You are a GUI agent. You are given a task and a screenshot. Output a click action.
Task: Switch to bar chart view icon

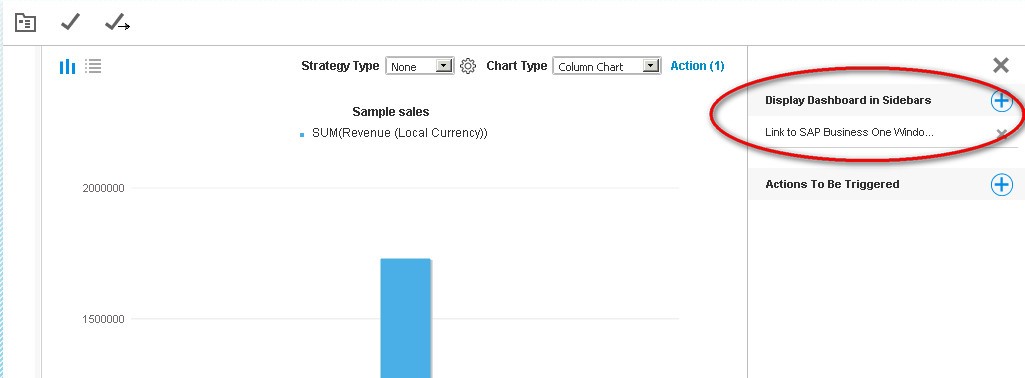coord(67,66)
